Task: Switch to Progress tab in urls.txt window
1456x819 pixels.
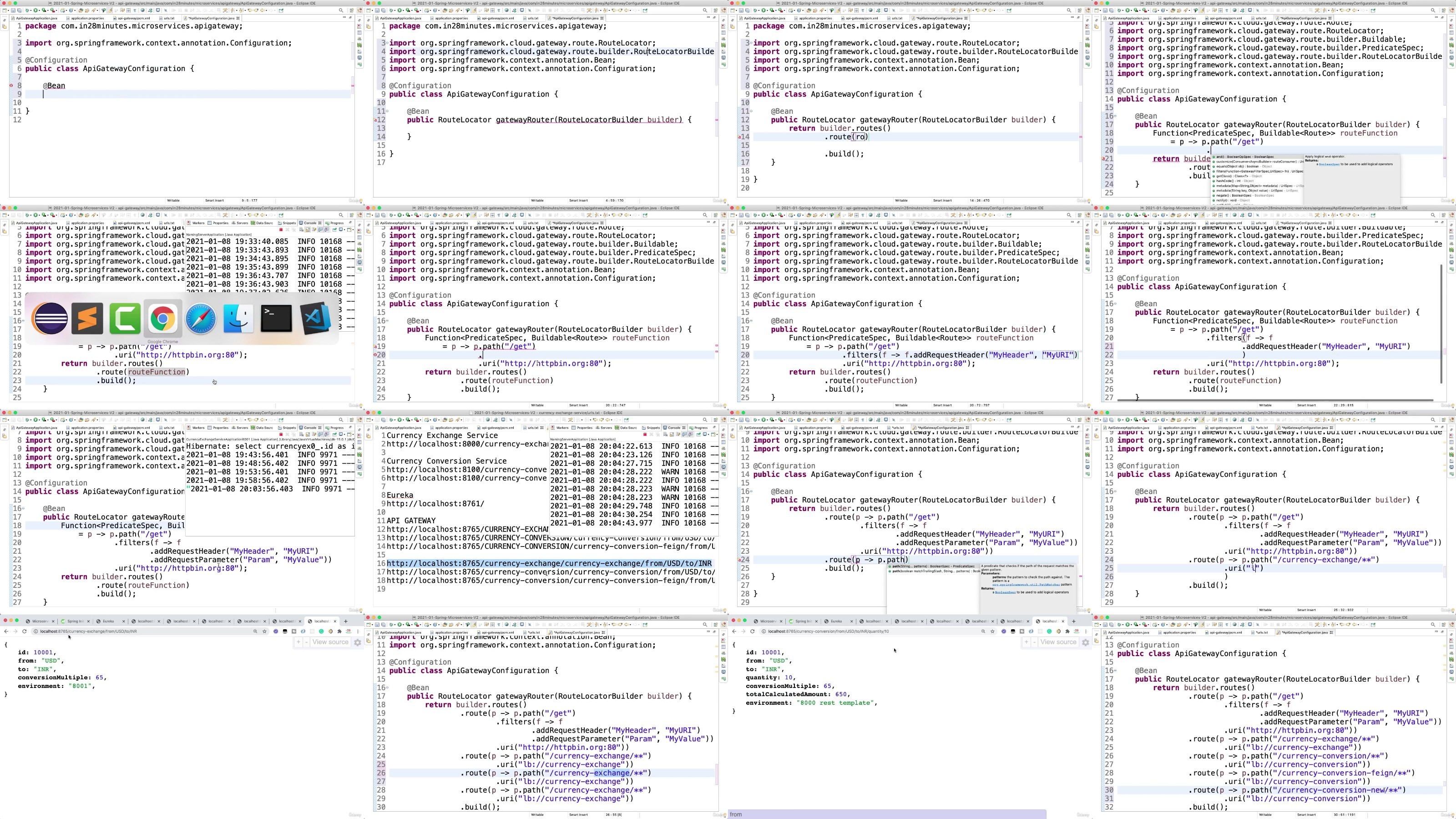Action: [698, 428]
